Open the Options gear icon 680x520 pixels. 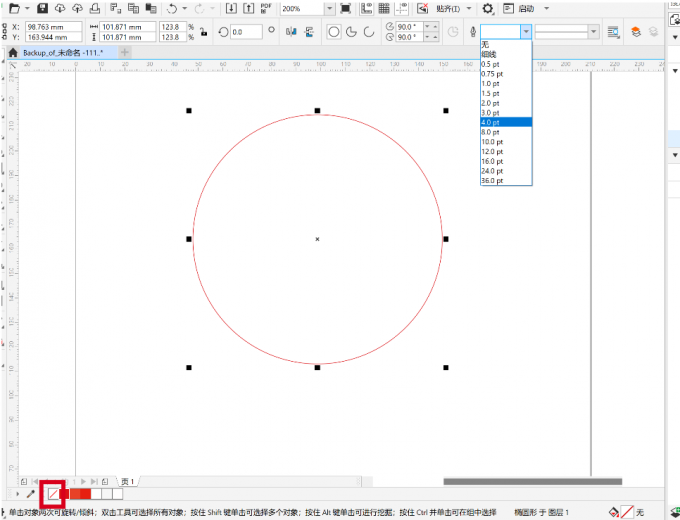[488, 8]
